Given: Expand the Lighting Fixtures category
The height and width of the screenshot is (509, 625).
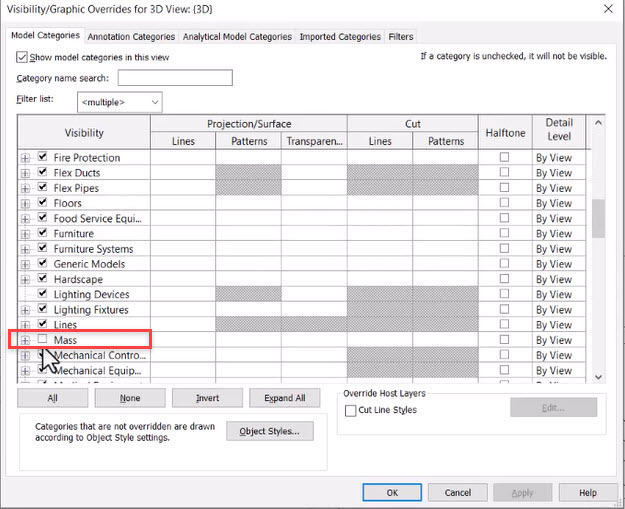Looking at the screenshot, I should (x=25, y=310).
